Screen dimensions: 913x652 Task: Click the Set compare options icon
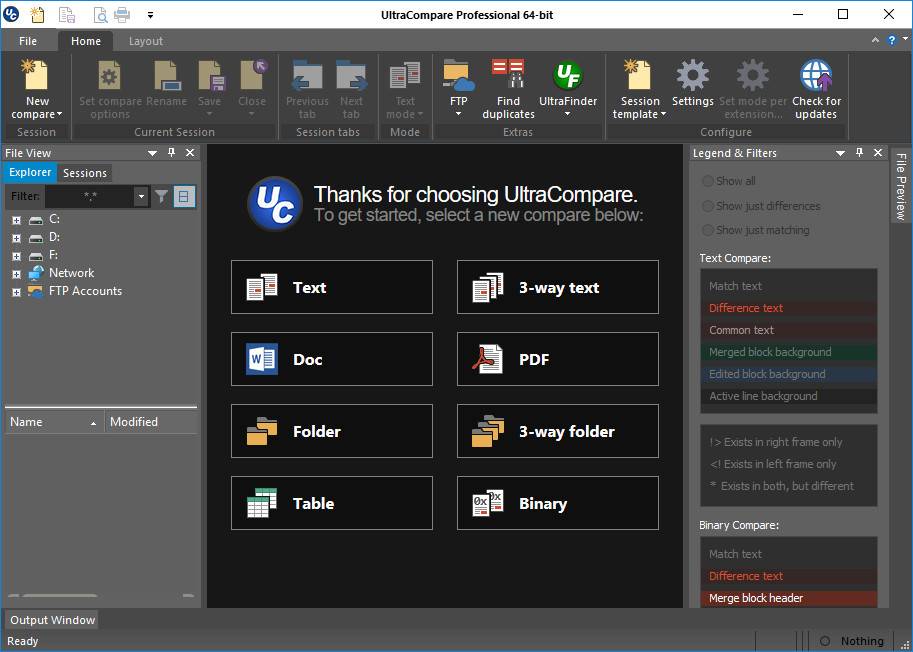tap(109, 76)
